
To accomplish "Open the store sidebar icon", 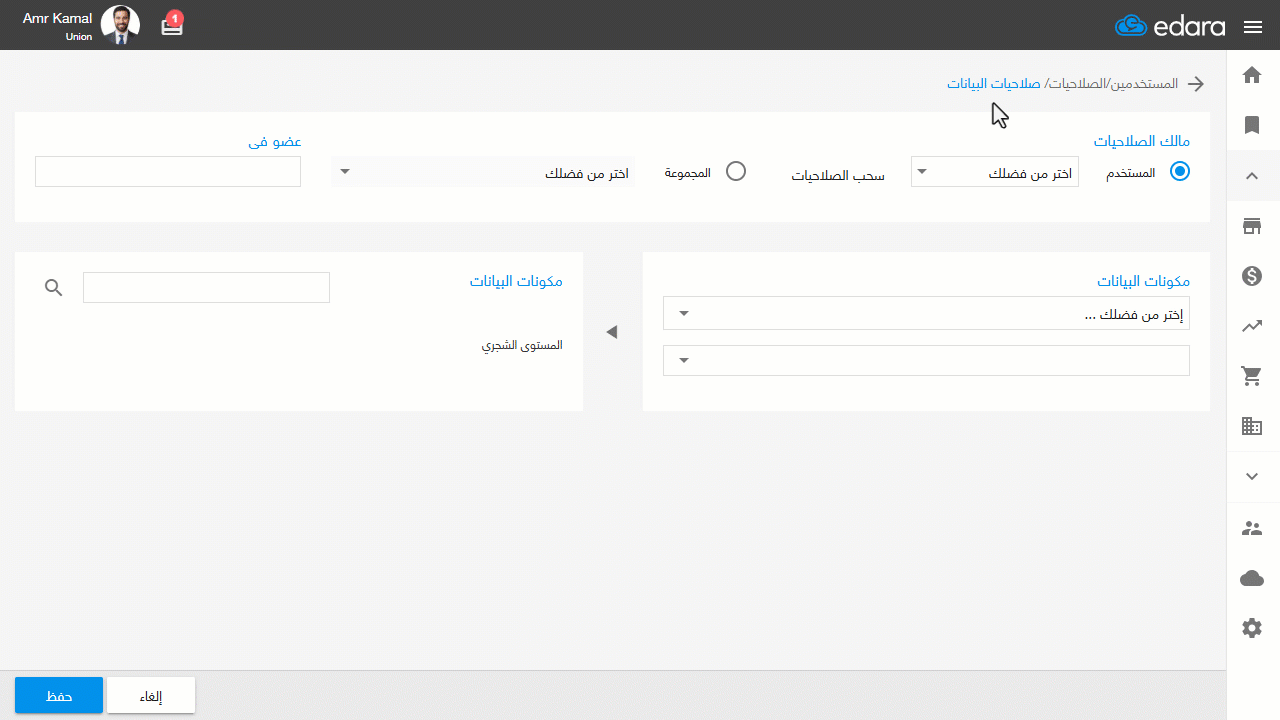I will [x=1252, y=226].
